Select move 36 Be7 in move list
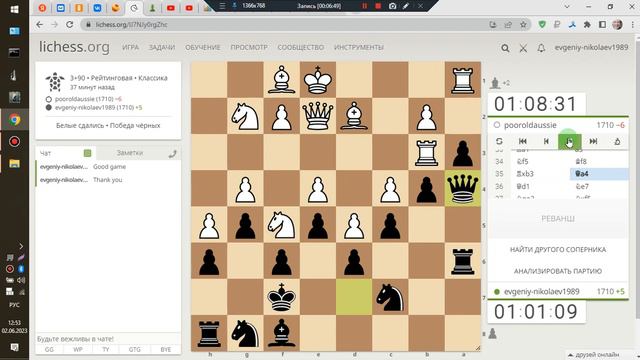 [x=599, y=187]
